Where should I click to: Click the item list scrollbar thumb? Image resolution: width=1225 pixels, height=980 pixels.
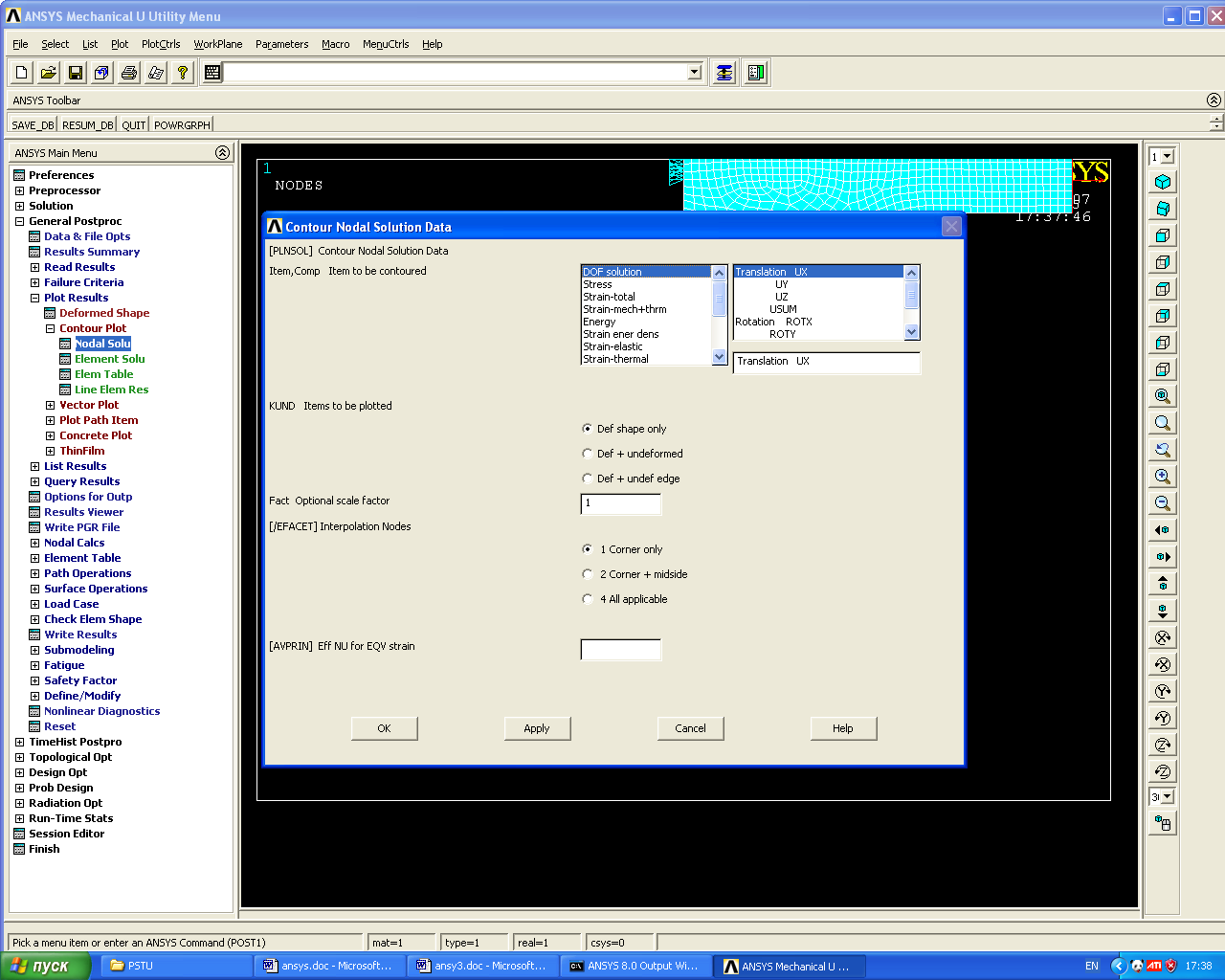720,300
